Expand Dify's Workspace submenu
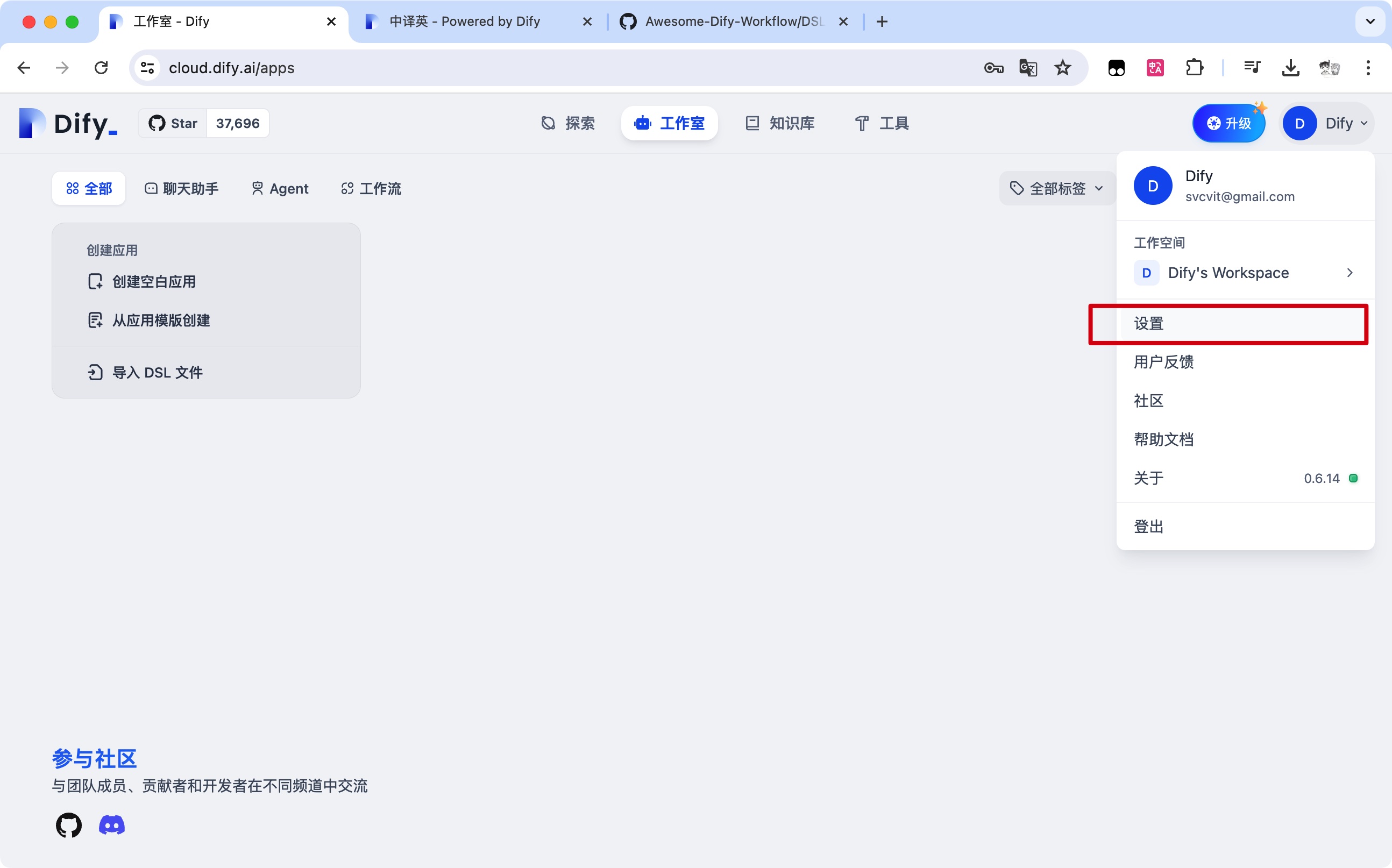Screen dimensions: 1392x868 (x=1245, y=273)
